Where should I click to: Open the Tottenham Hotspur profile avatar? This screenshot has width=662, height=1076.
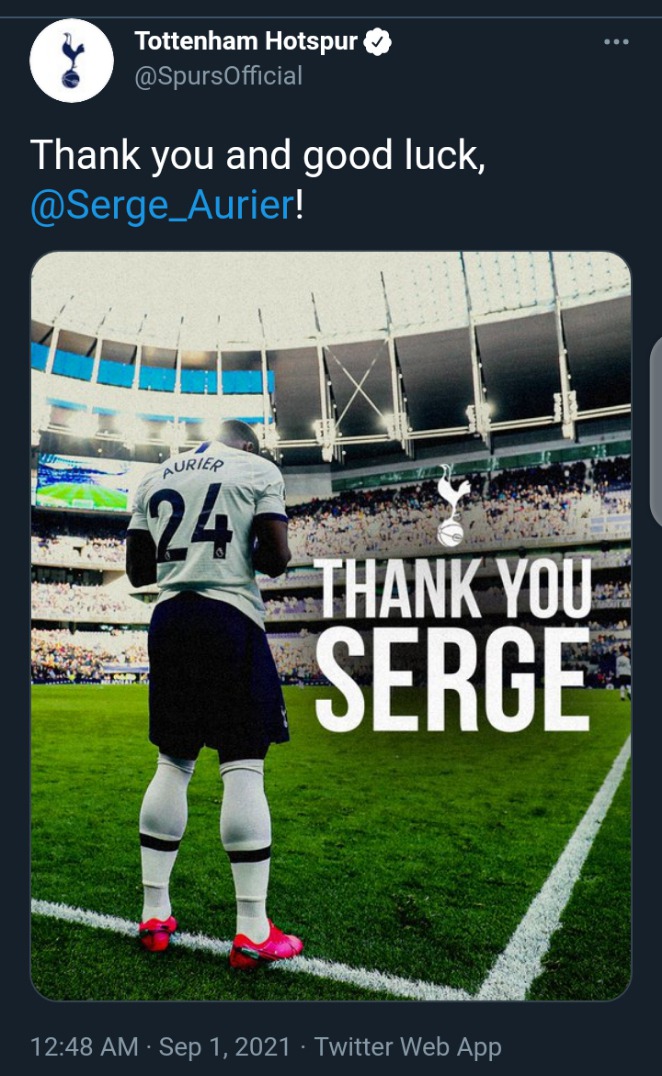click(72, 60)
